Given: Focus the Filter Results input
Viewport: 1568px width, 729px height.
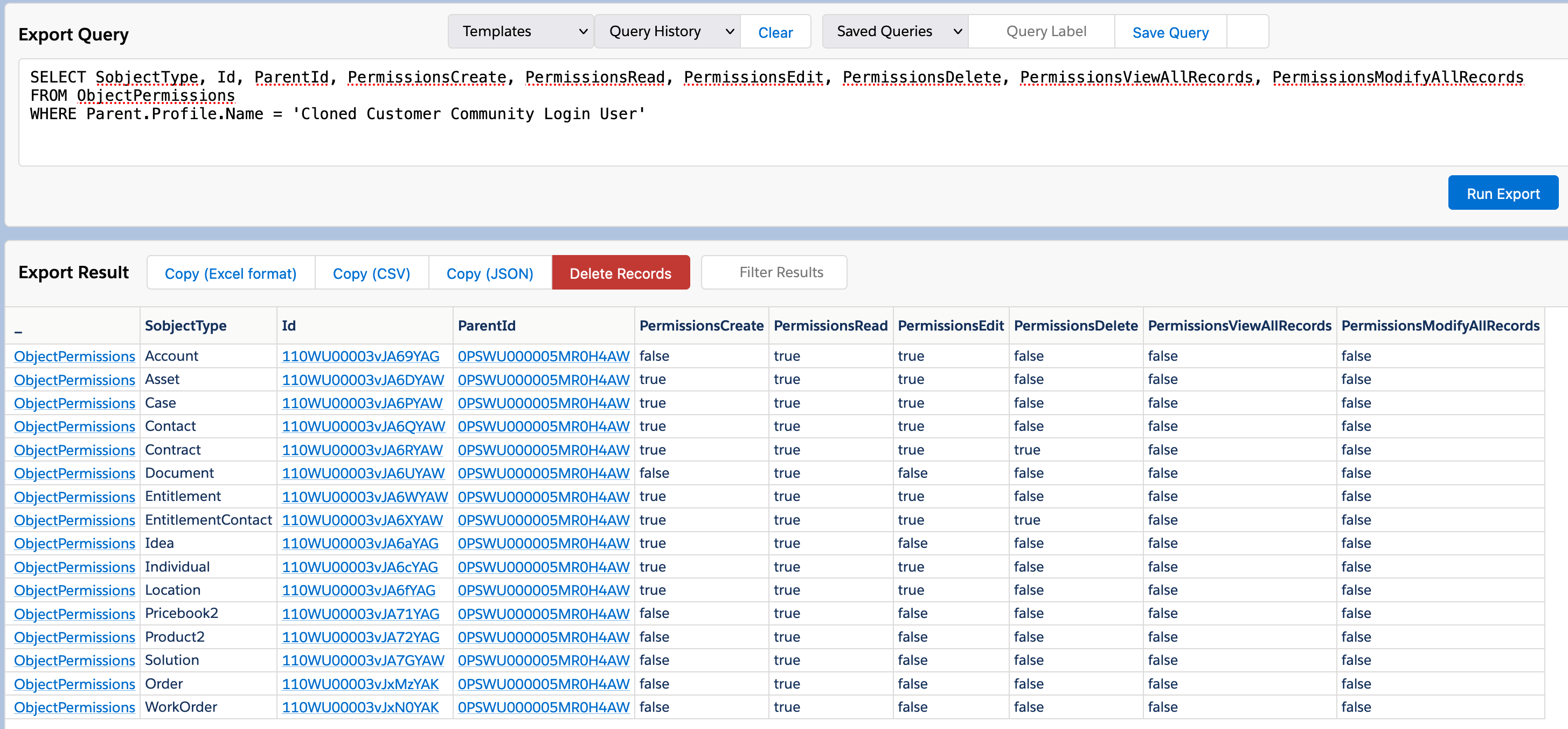Looking at the screenshot, I should click(x=774, y=272).
